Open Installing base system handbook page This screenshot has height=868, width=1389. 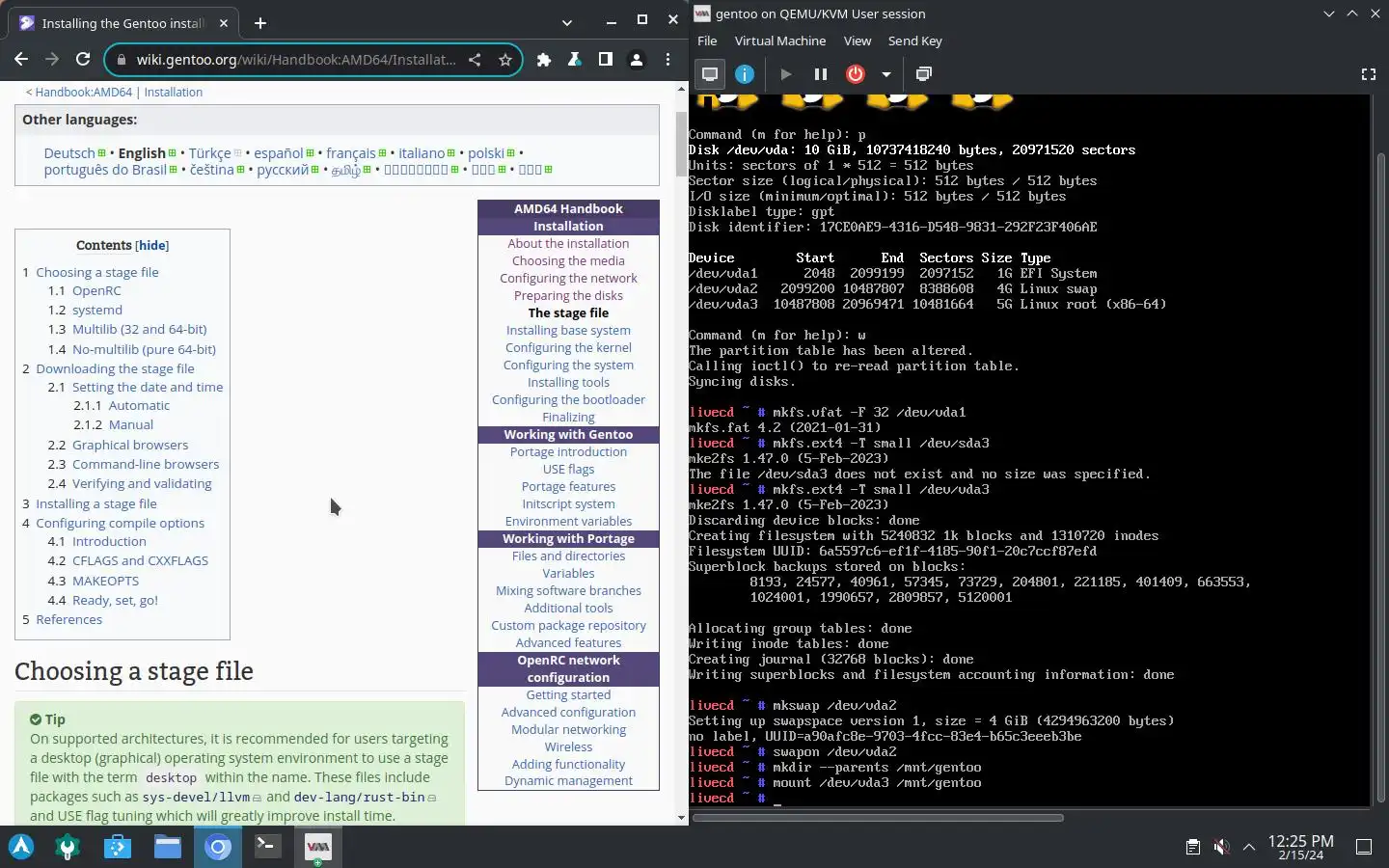pos(568,331)
